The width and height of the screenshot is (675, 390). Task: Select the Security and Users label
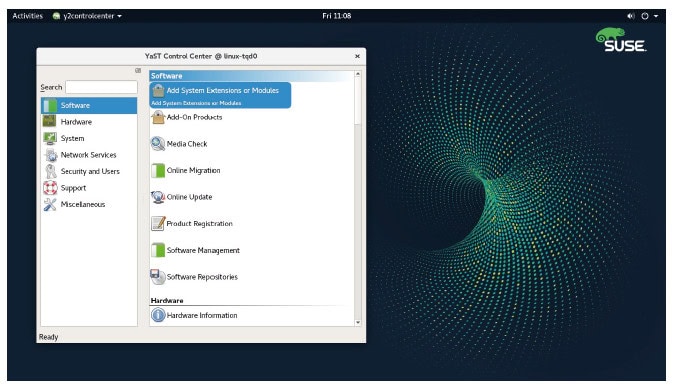(x=90, y=171)
